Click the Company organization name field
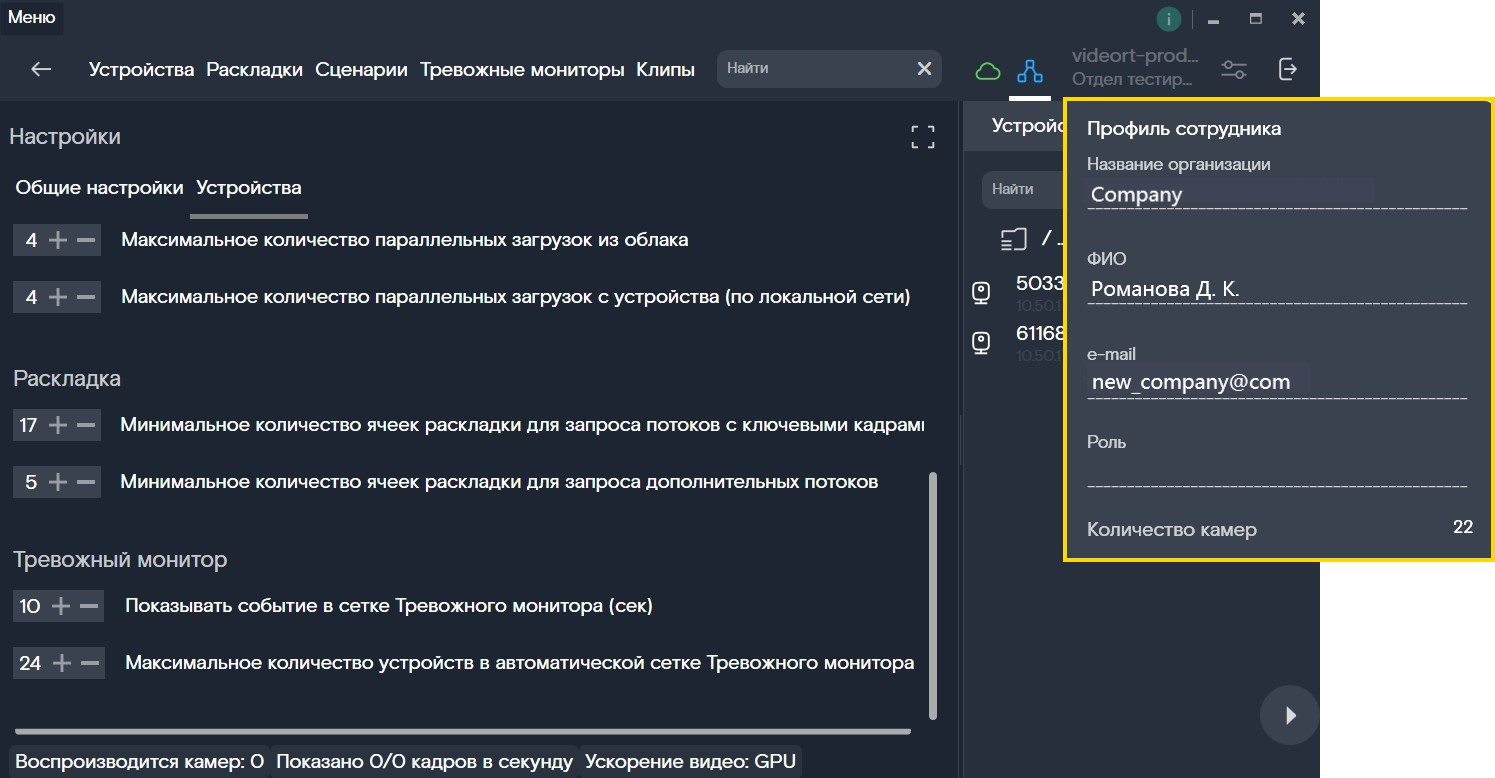Image resolution: width=1495 pixels, height=778 pixels. pos(1277,194)
